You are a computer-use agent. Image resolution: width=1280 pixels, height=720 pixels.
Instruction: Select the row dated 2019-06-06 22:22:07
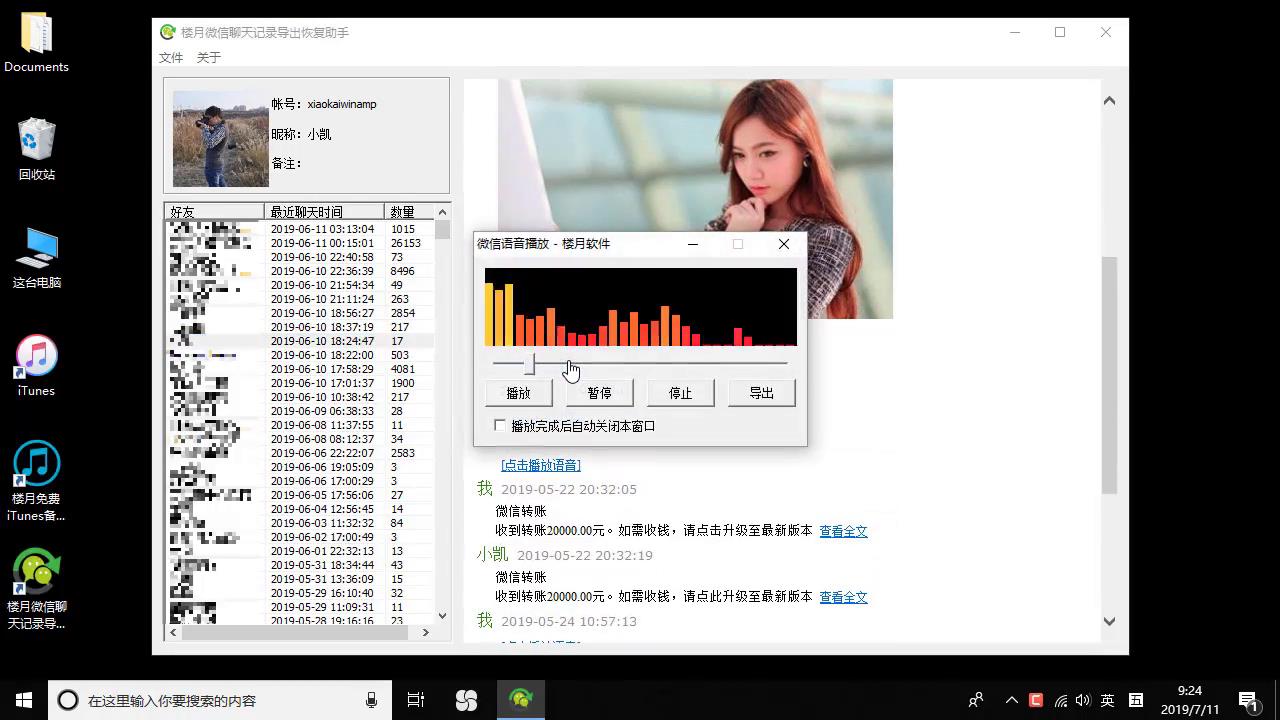300,453
